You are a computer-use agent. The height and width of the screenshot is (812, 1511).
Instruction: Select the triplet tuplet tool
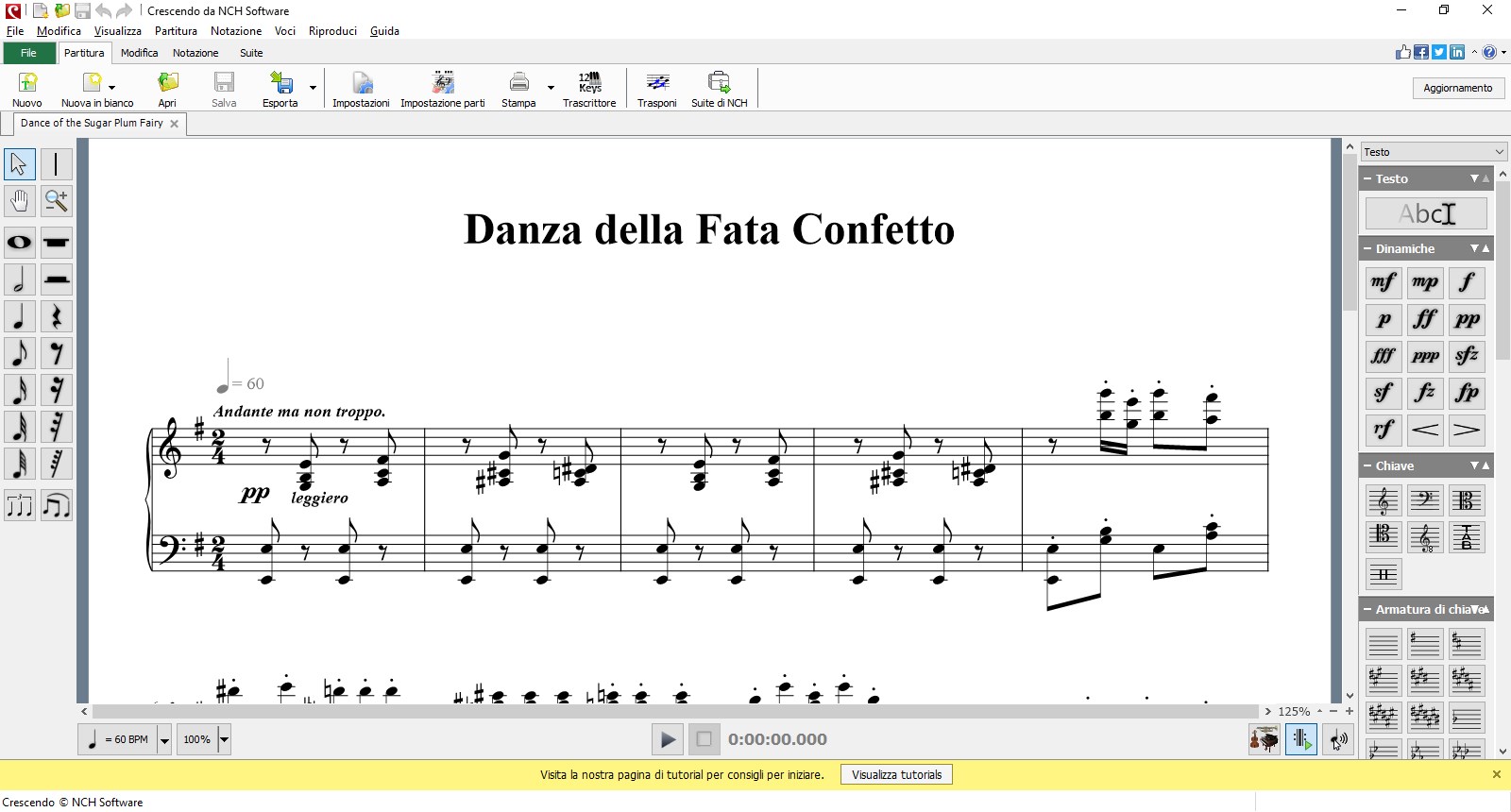[20, 506]
